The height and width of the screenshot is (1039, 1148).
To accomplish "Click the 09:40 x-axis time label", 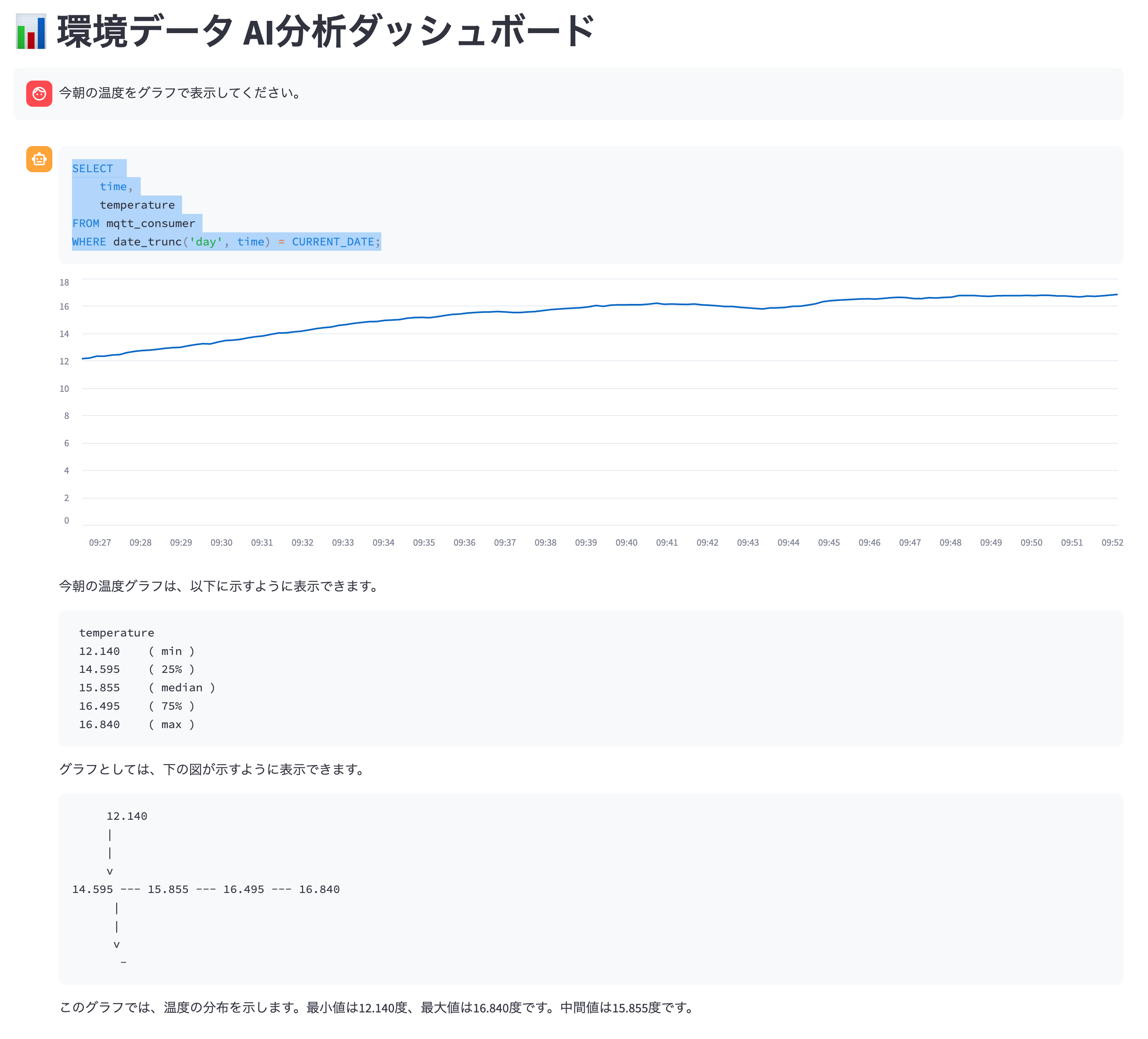I will pyautogui.click(x=626, y=542).
